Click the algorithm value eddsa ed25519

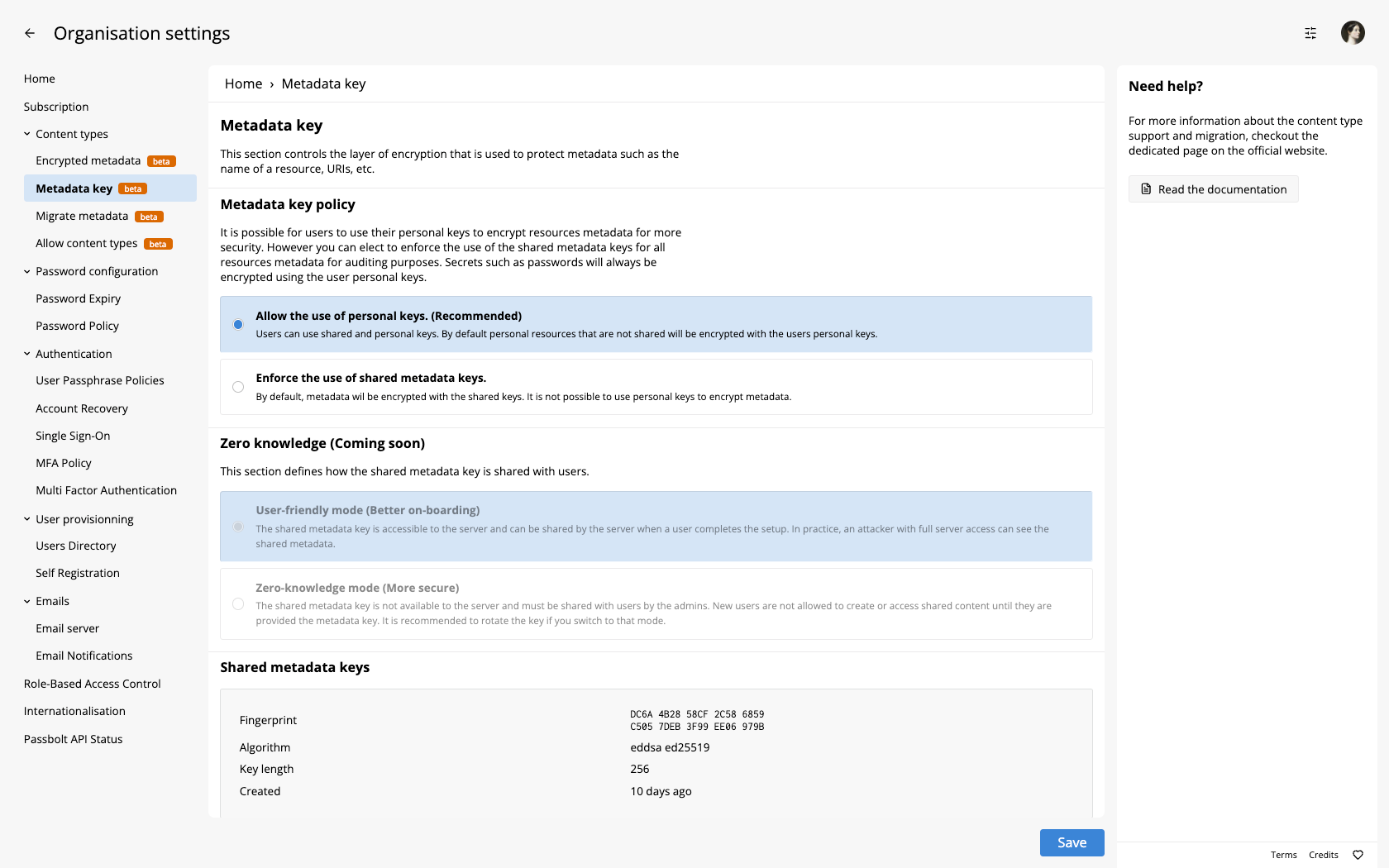670,747
